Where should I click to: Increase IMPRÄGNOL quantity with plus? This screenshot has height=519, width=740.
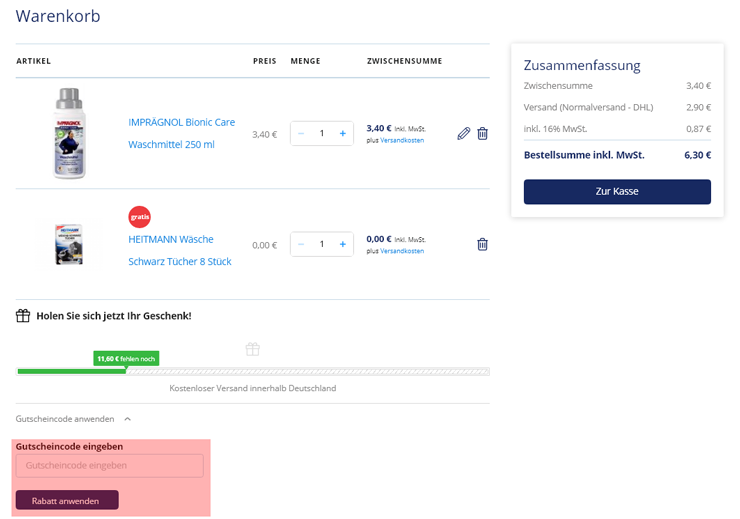click(x=343, y=134)
